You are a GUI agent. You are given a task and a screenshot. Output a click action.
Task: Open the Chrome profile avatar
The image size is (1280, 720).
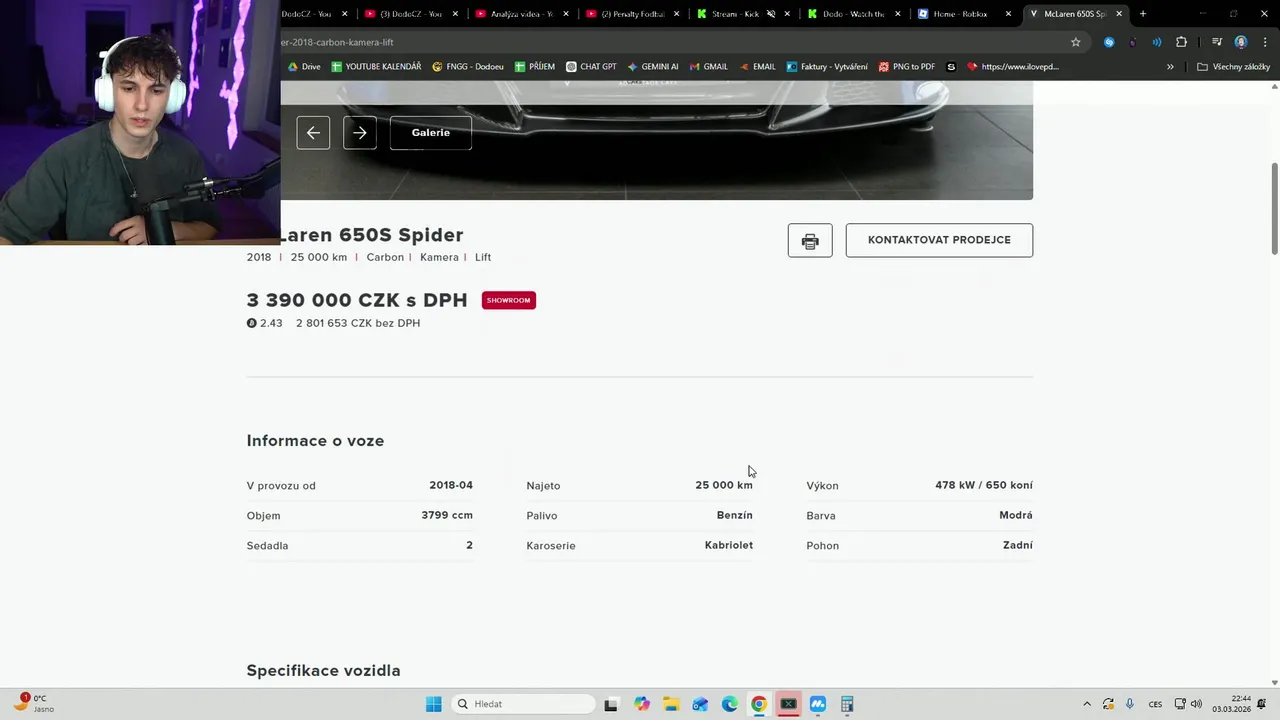1241,42
